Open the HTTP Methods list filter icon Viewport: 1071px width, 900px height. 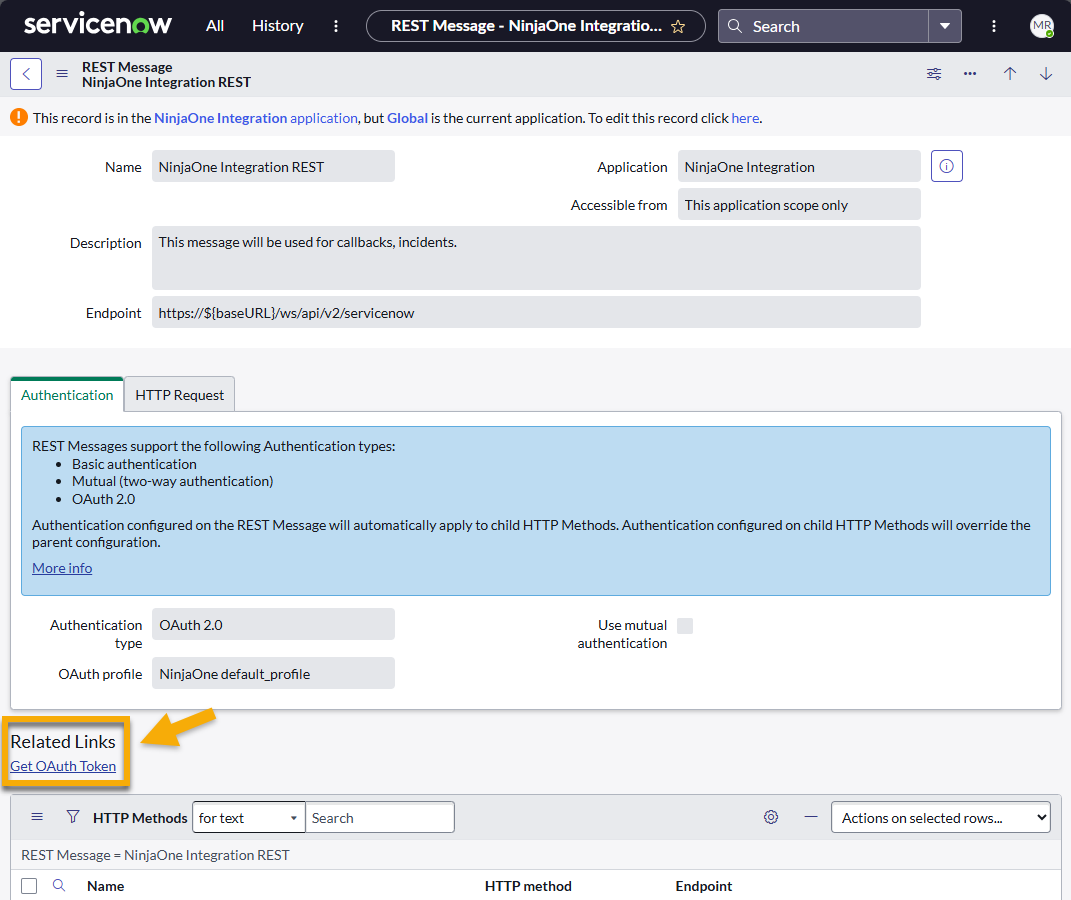73,817
